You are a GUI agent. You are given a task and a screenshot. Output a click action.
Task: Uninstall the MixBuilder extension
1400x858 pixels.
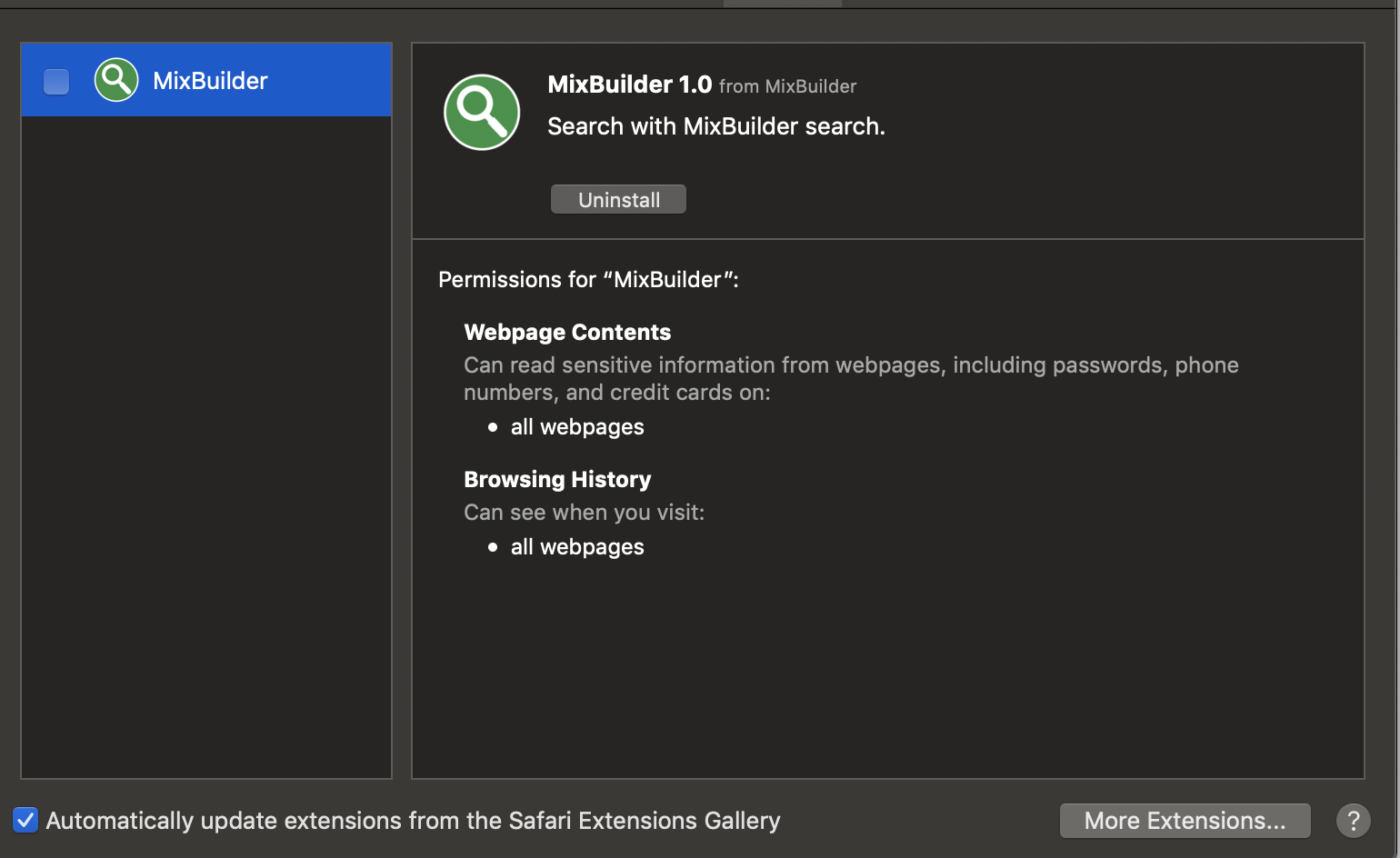coord(618,200)
